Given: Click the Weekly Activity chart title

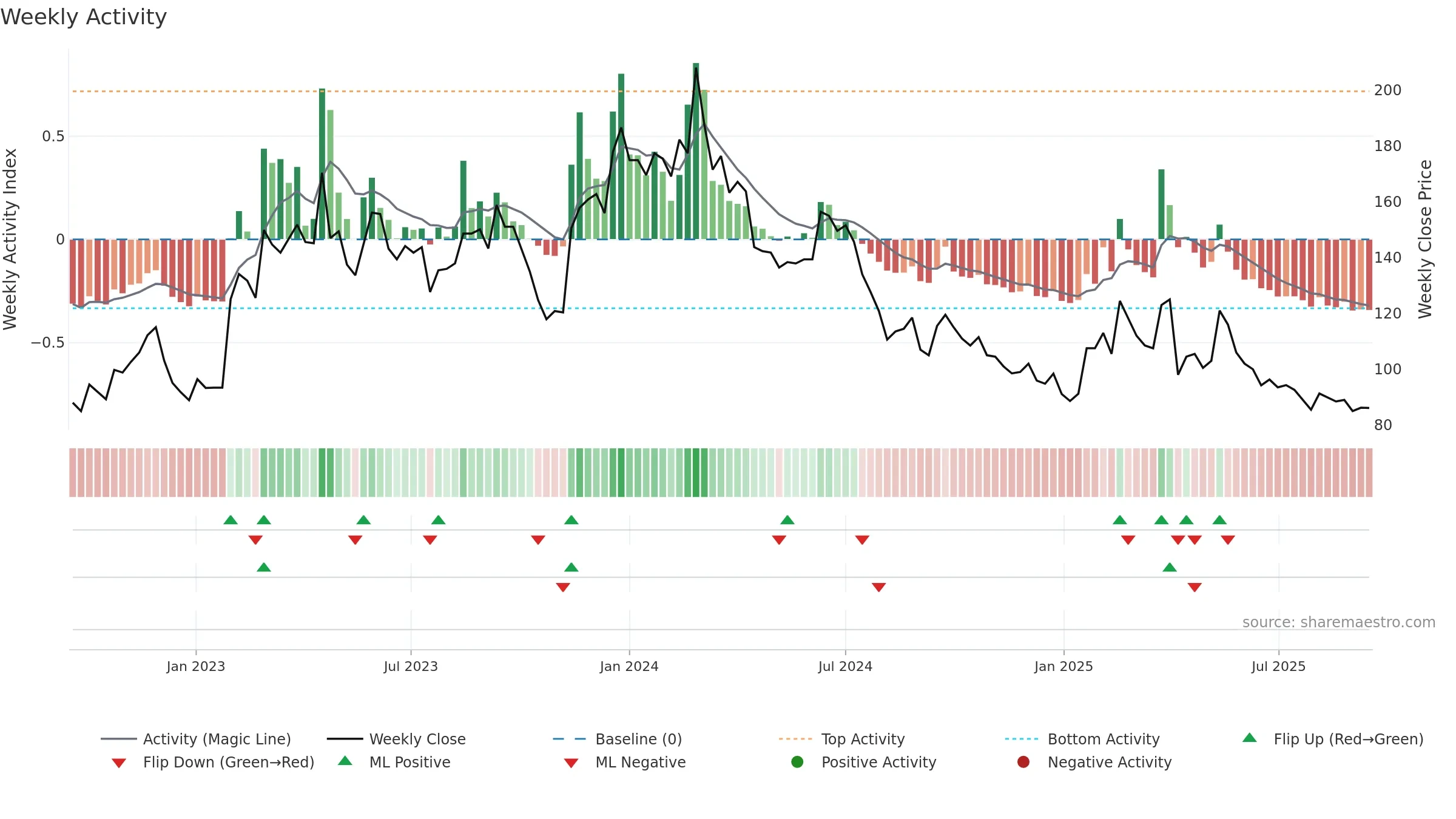Looking at the screenshot, I should click(x=84, y=17).
